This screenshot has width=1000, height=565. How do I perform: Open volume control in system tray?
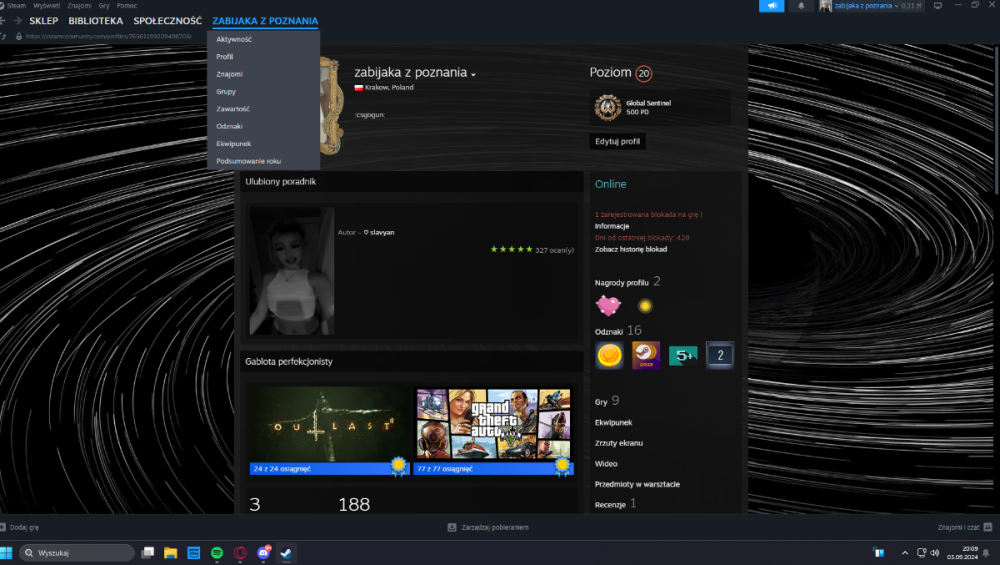point(935,553)
